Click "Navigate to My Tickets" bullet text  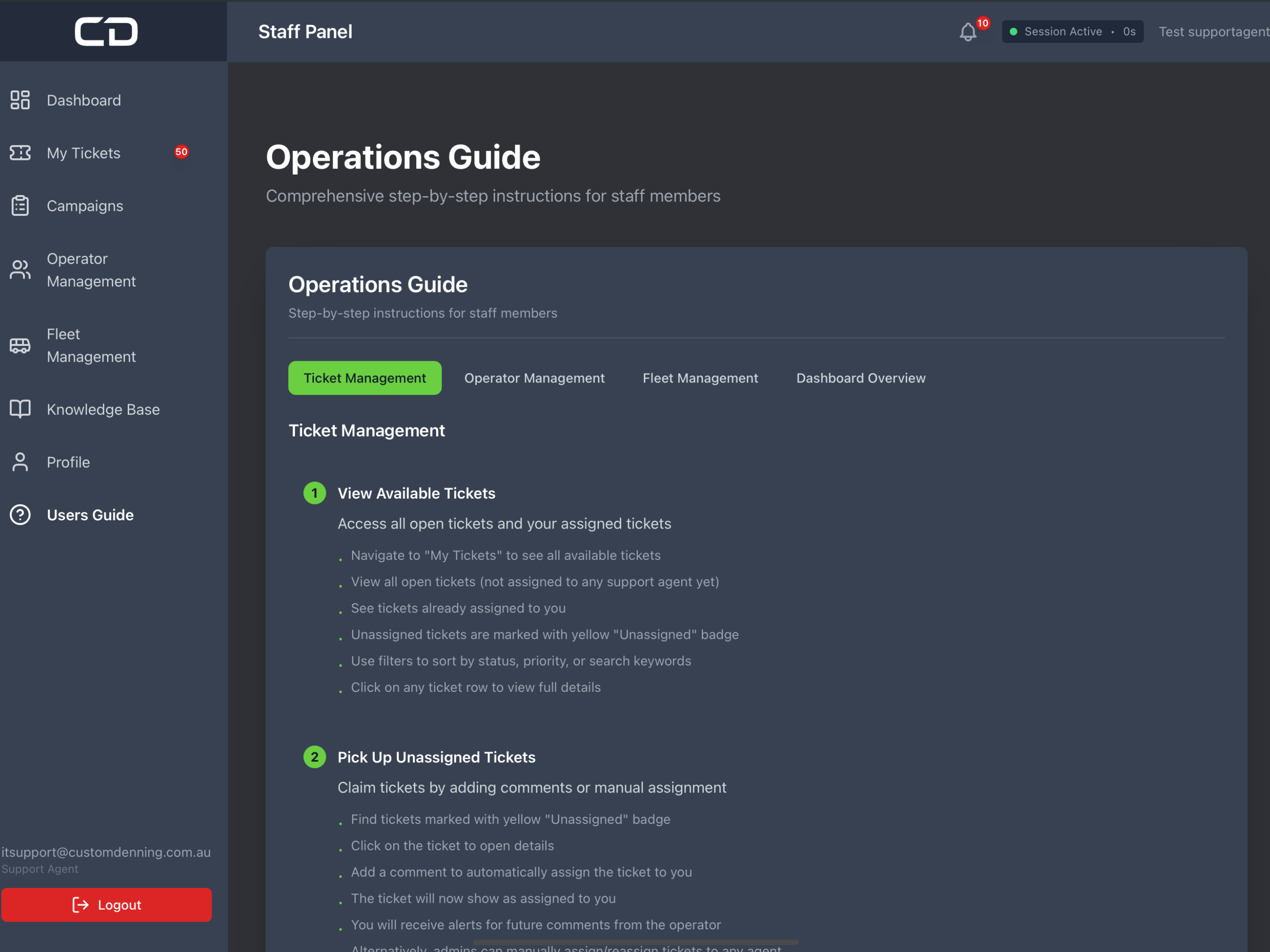coord(506,555)
